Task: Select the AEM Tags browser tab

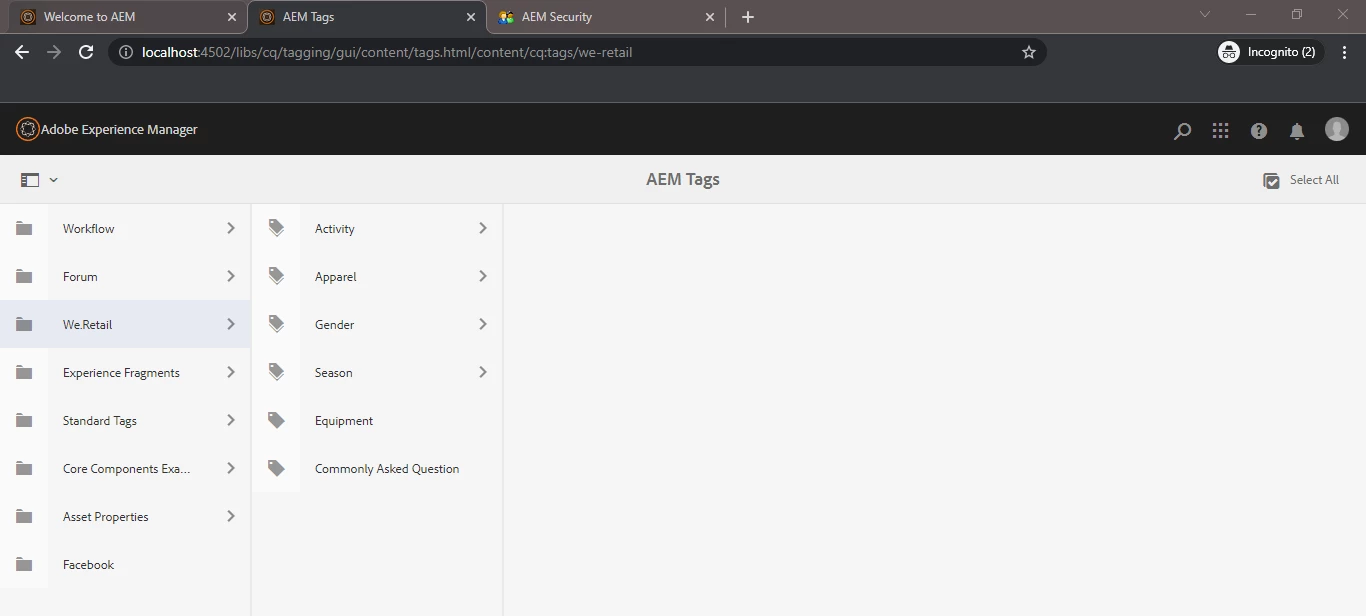Action: (366, 17)
